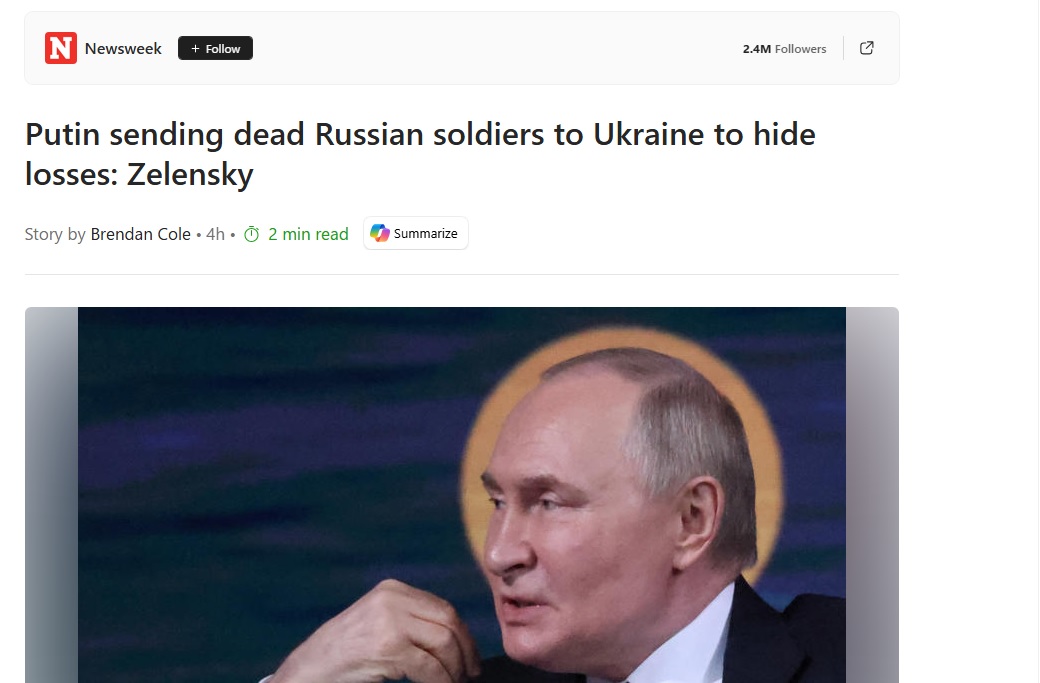Open article in new window icon
Image resolution: width=1040 pixels, height=683 pixels.
pyautogui.click(x=866, y=48)
